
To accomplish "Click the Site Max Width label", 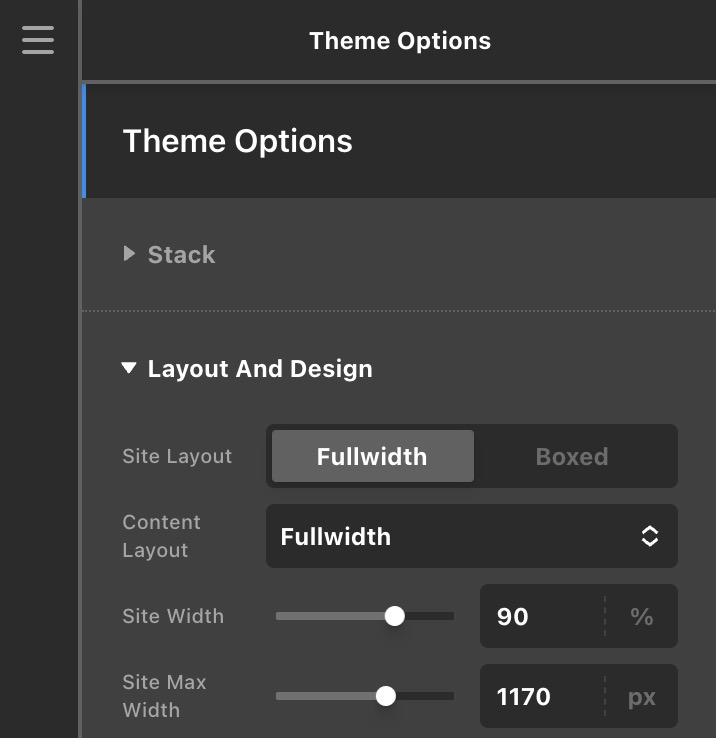I will tap(164, 696).
